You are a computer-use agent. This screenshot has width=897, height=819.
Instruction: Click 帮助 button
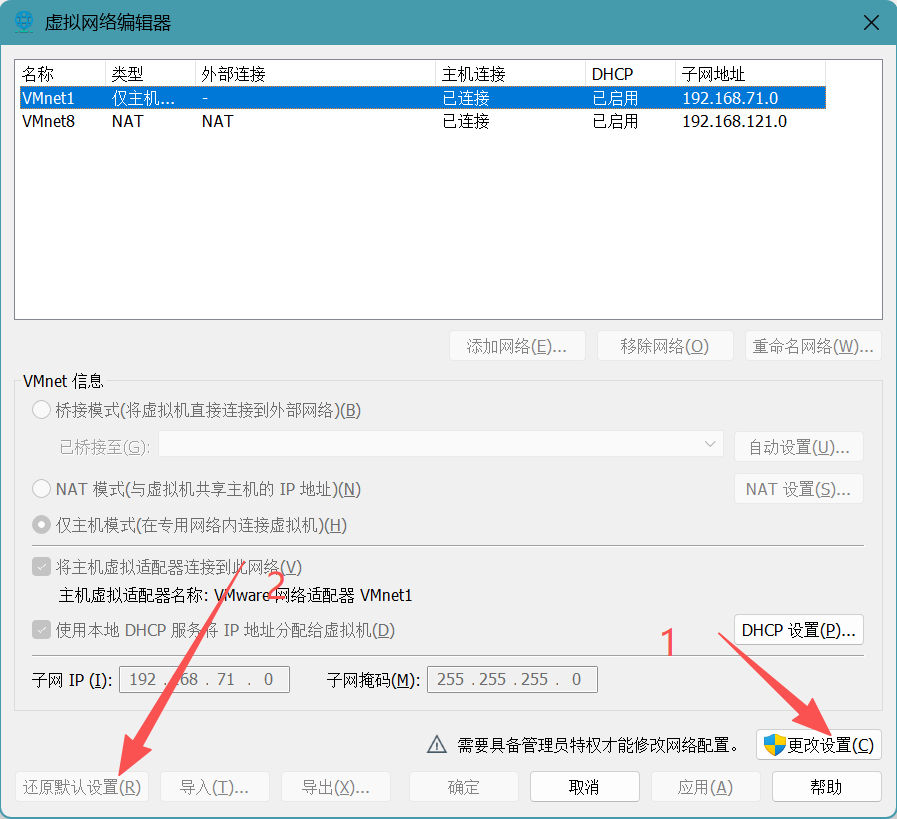(x=827, y=787)
